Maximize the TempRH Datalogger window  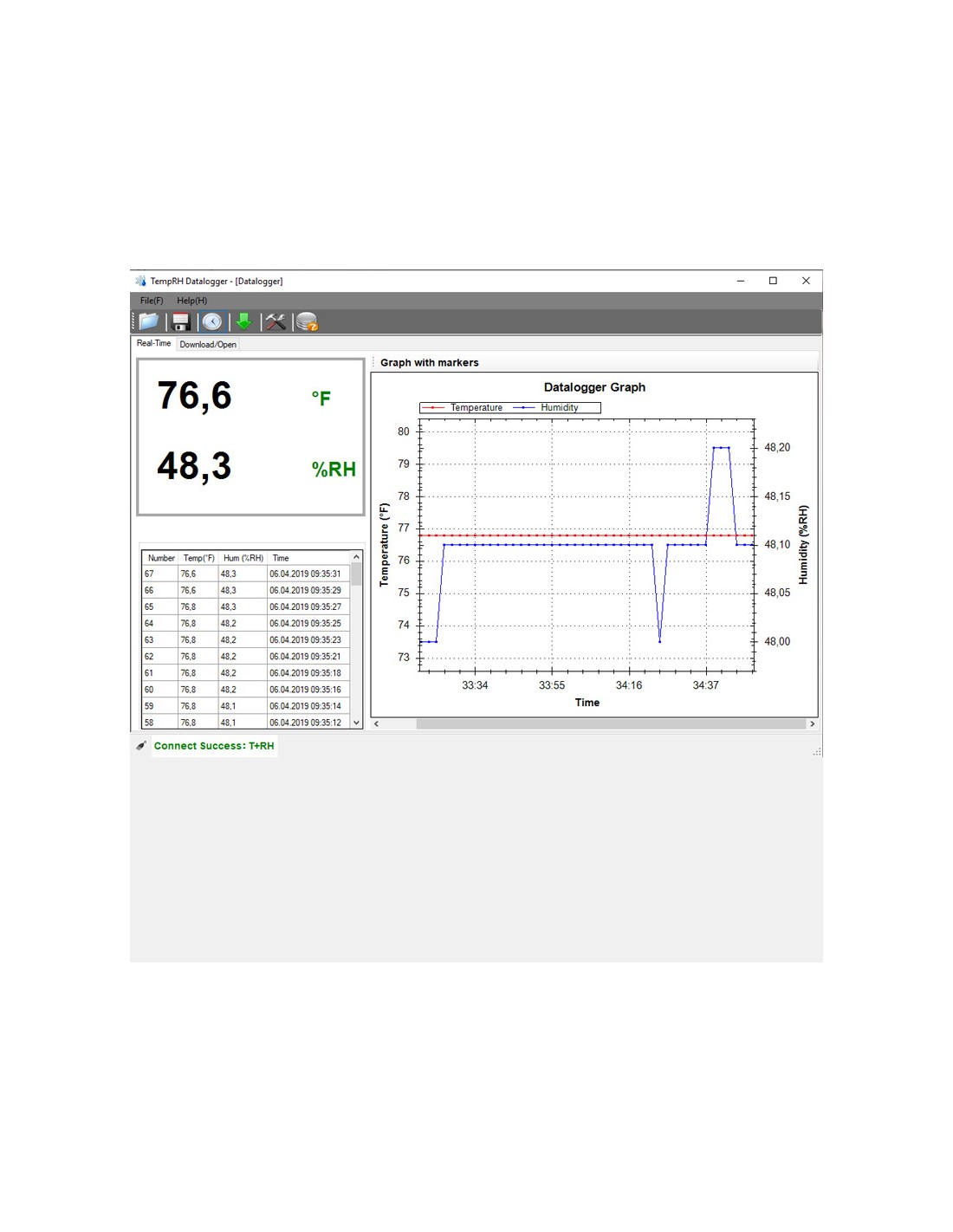(x=773, y=281)
